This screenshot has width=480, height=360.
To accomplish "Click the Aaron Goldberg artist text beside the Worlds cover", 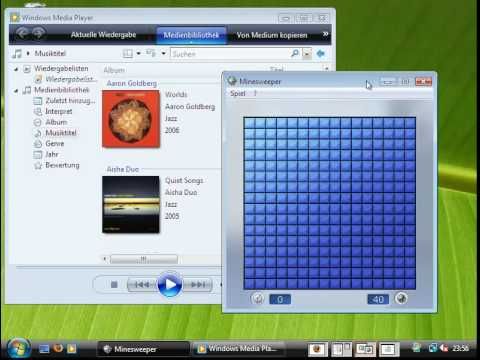I will 190,107.
